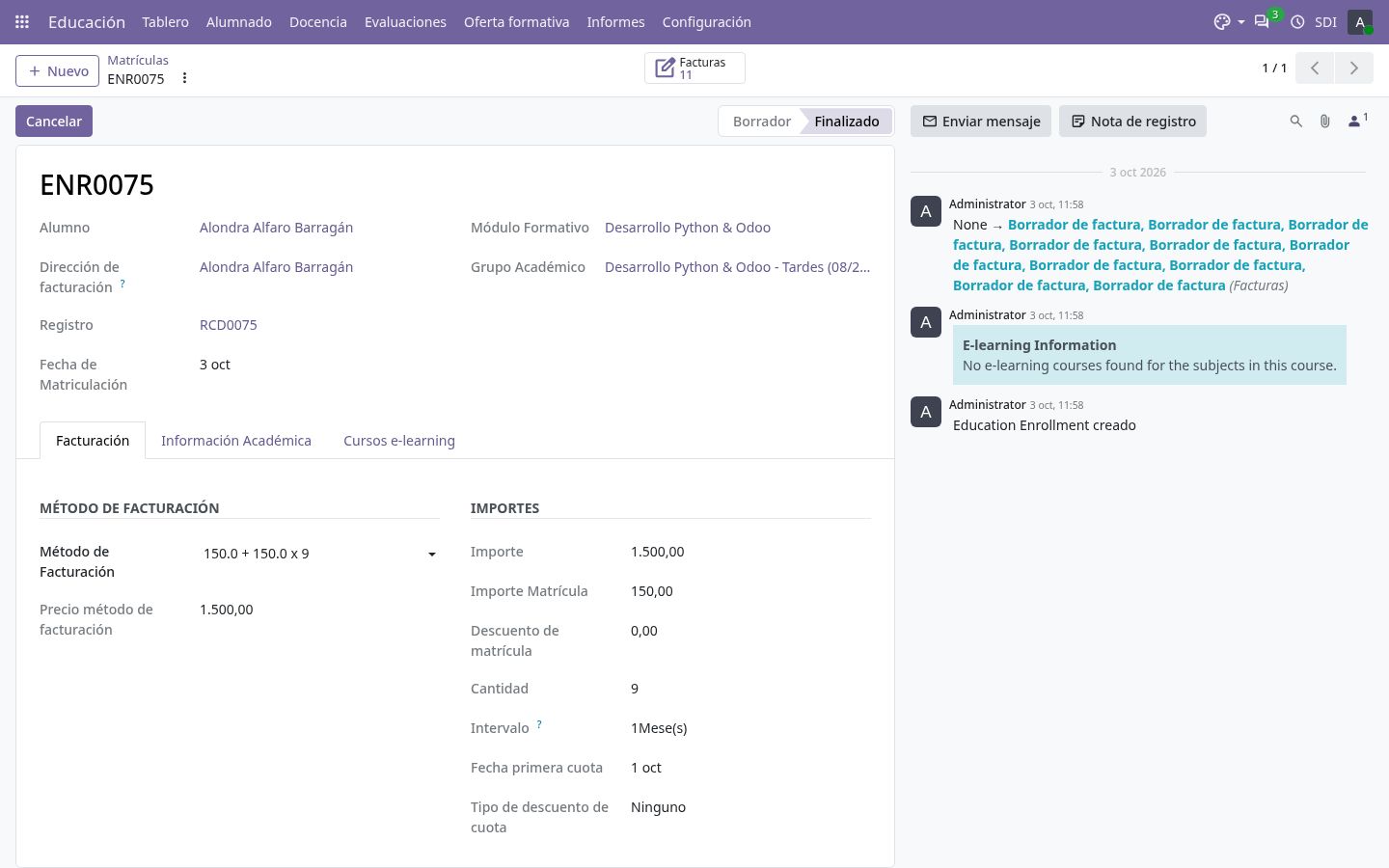Open the Alumnado menu

239,22
